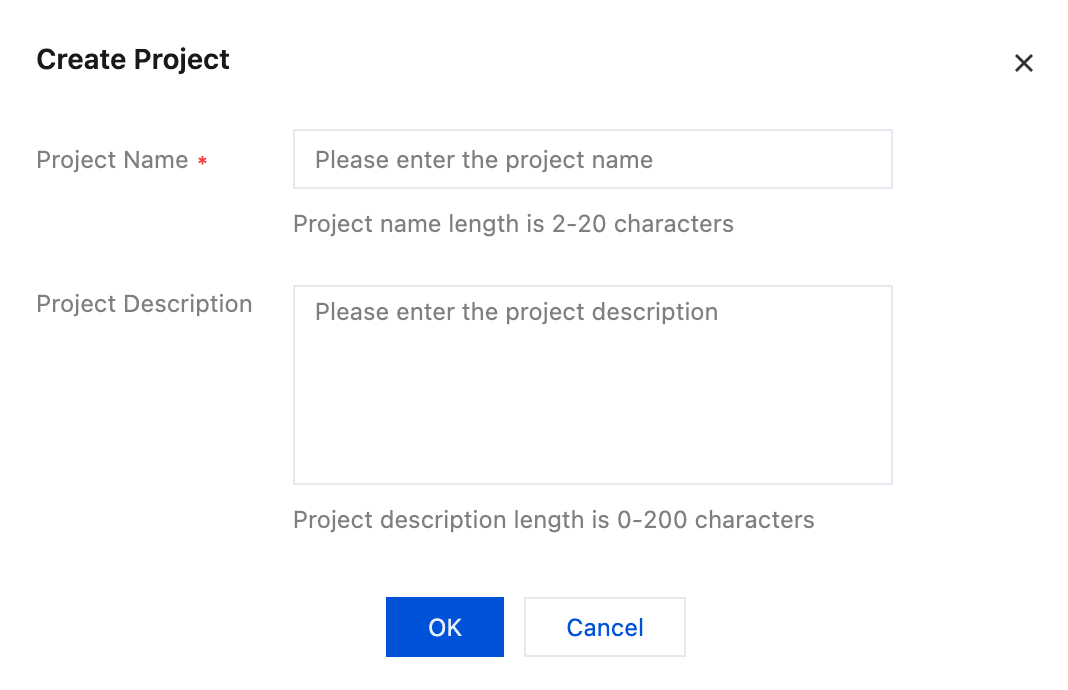The image size is (1068, 690).
Task: Select the 2-20 characters name hint text
Action: pos(514,223)
